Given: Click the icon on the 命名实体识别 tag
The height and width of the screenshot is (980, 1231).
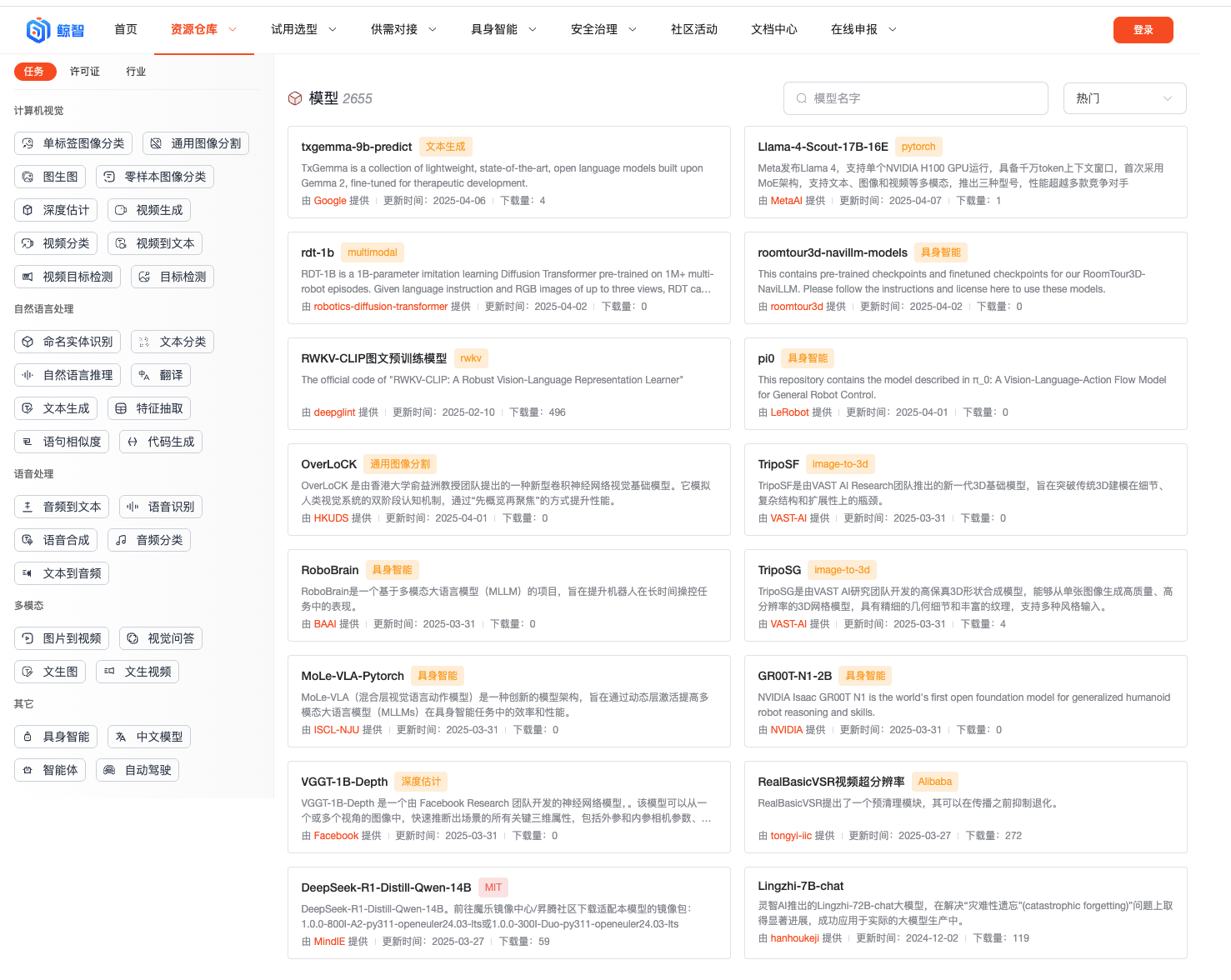Looking at the screenshot, I should 28,342.
